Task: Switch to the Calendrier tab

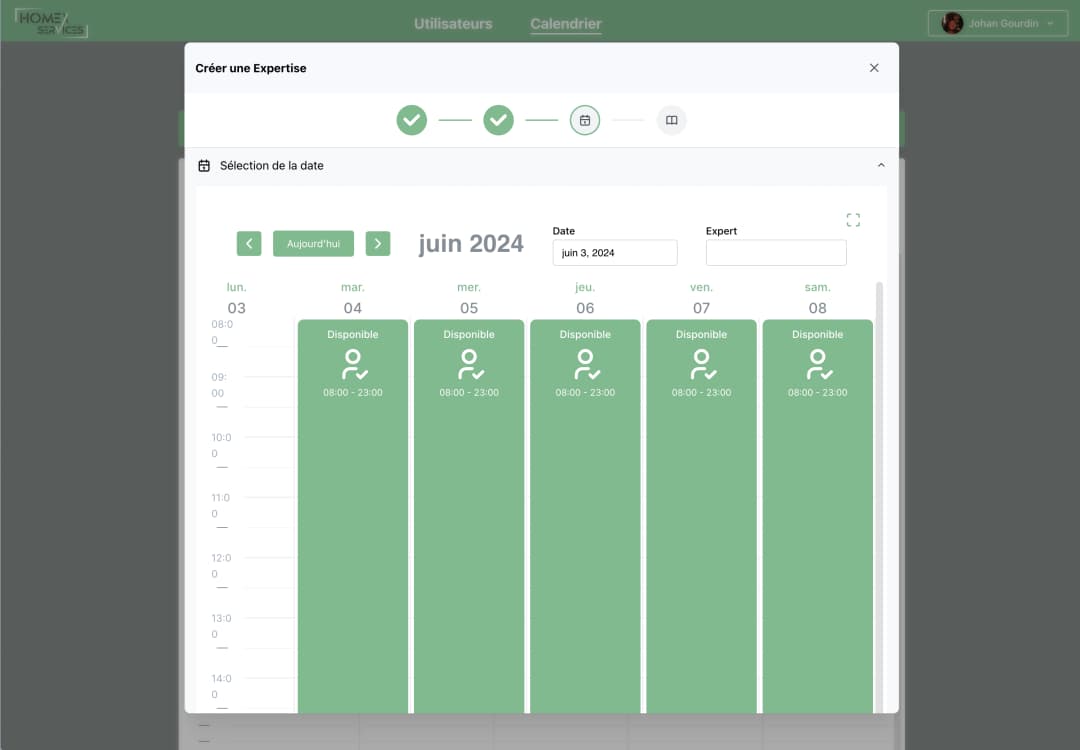Action: 566,23
